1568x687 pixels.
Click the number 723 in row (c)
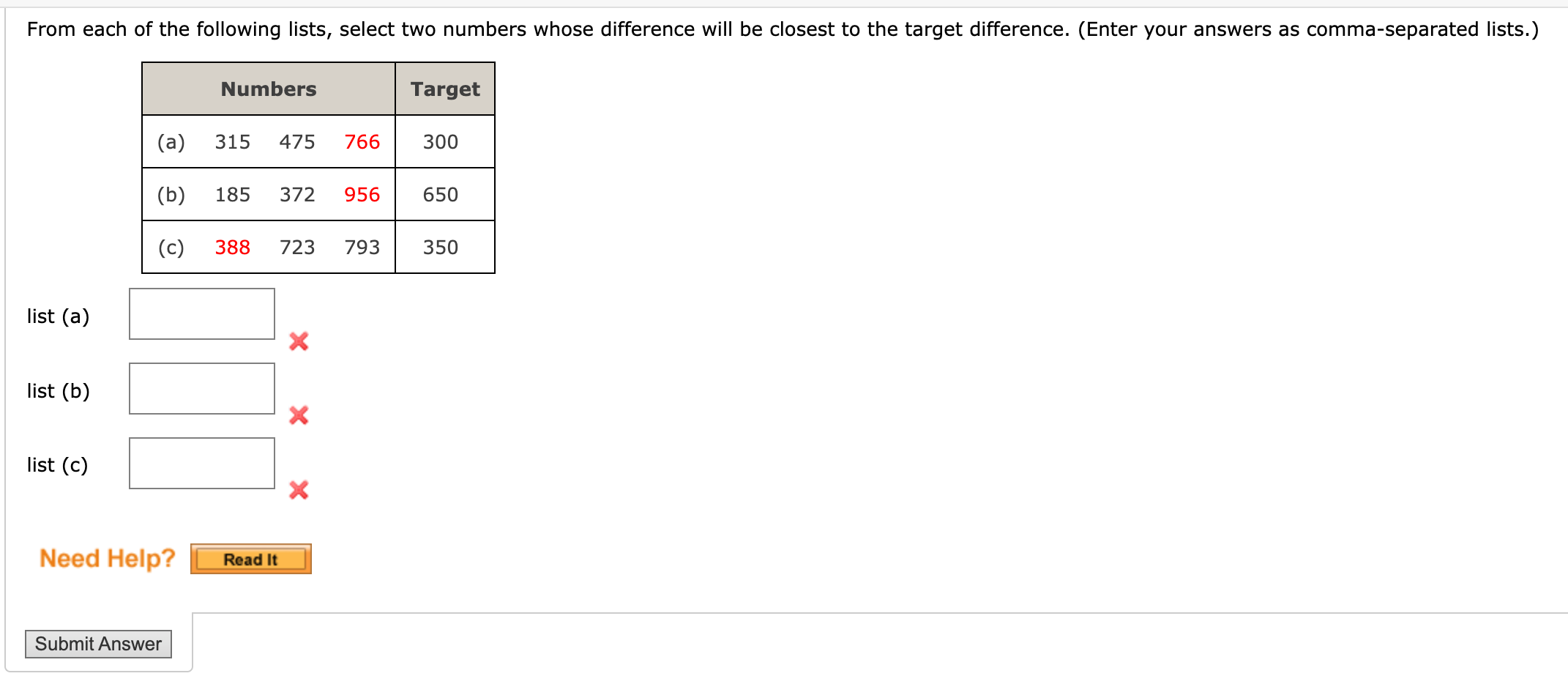click(296, 248)
